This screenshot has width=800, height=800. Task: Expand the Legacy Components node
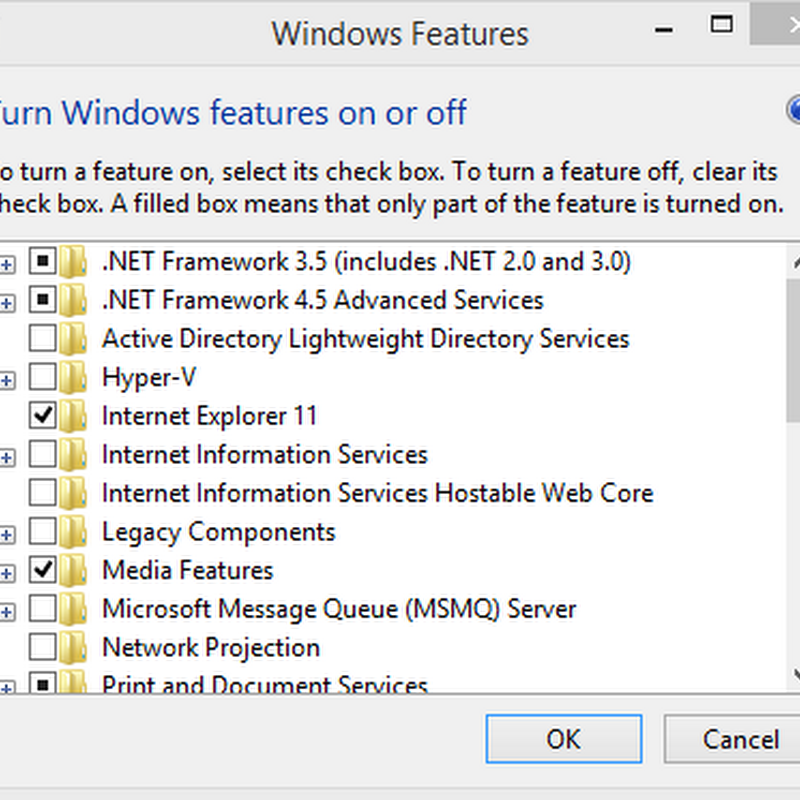coord(8,534)
